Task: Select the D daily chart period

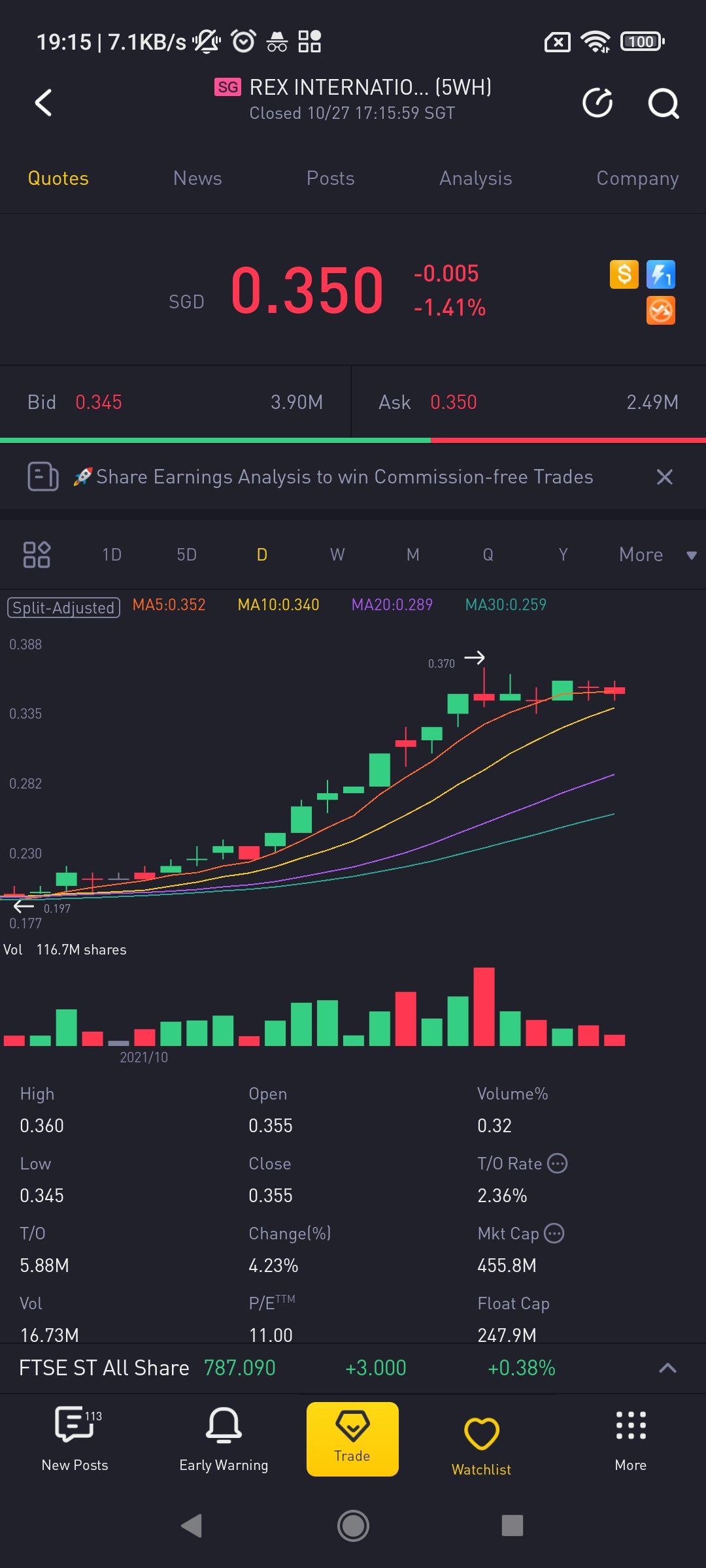Action: (262, 555)
